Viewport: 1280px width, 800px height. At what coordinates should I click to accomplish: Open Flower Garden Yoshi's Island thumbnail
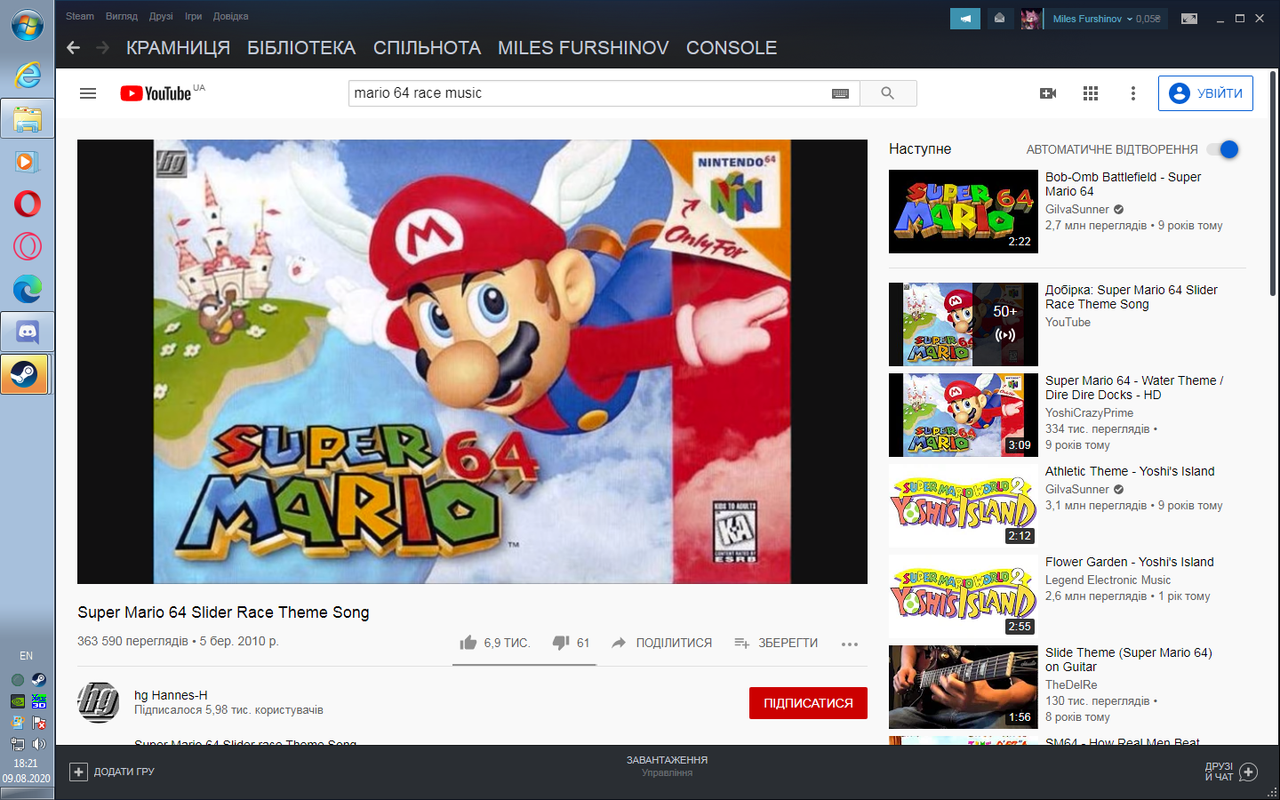tap(963, 597)
